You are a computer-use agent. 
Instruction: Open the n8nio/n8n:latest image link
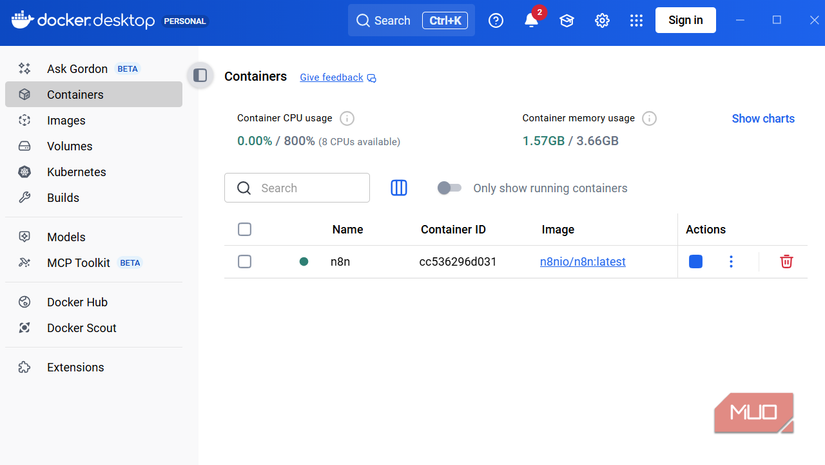tap(582, 261)
